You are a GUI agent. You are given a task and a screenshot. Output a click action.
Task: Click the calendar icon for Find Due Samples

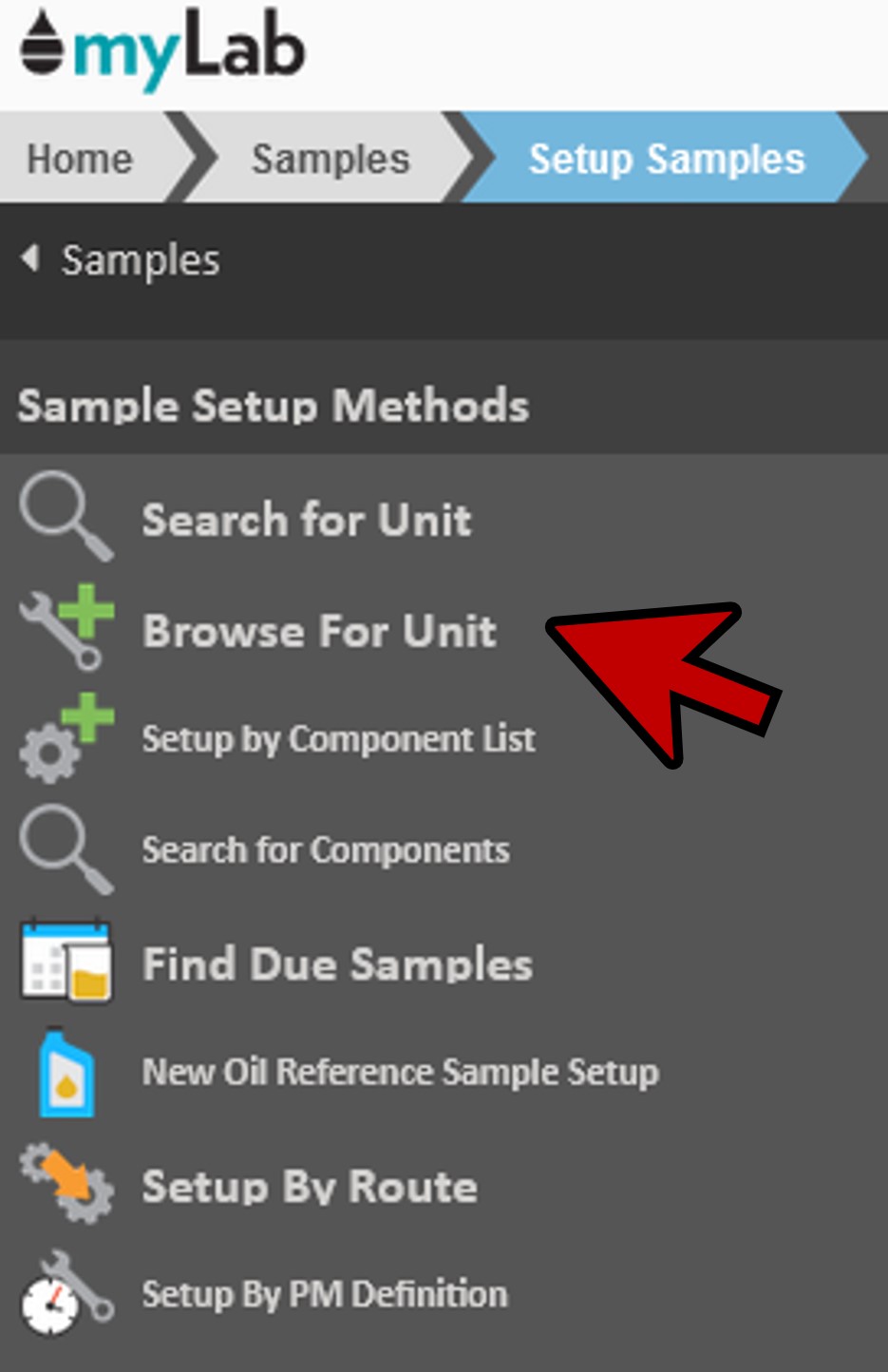pyautogui.click(x=66, y=962)
